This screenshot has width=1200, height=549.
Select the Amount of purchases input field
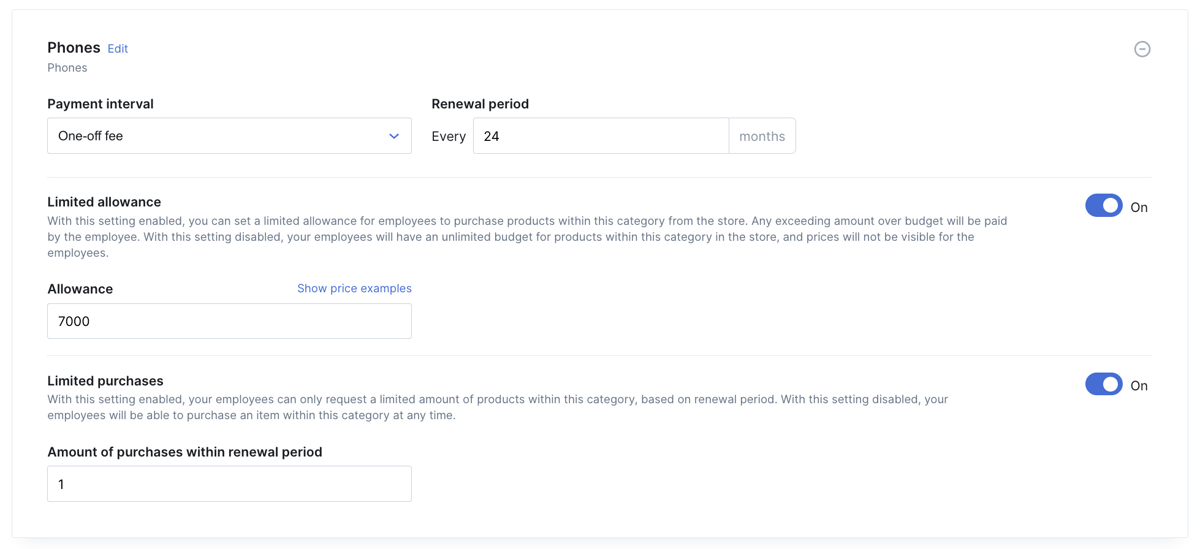click(229, 484)
